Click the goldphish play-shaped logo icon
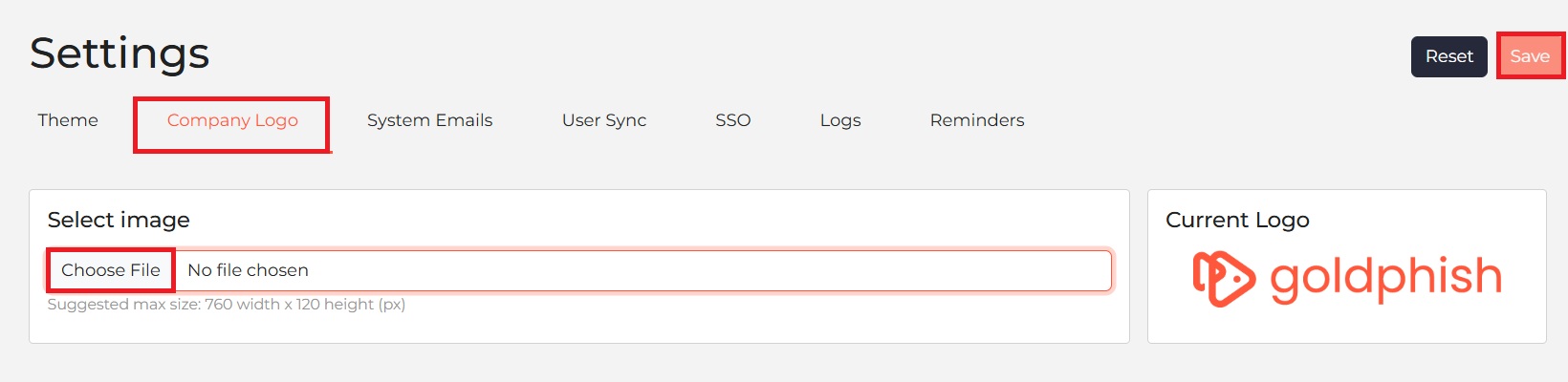 pyautogui.click(x=1224, y=279)
